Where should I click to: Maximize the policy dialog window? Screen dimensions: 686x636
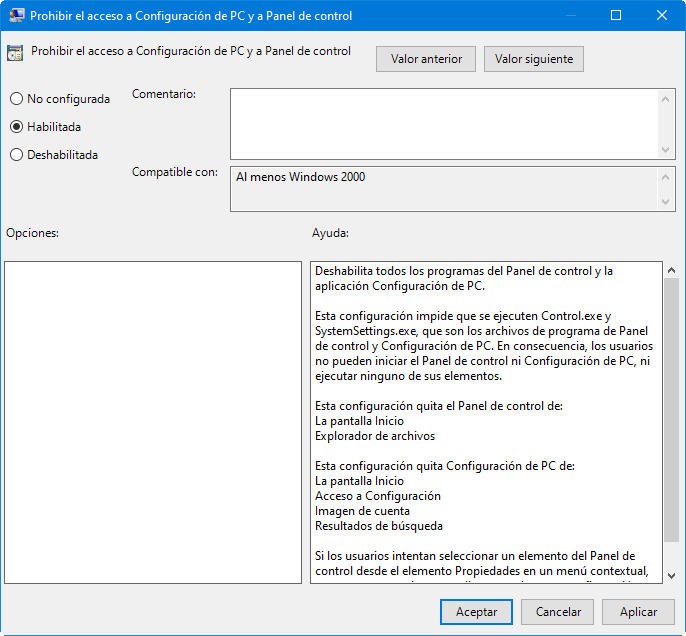(x=616, y=15)
